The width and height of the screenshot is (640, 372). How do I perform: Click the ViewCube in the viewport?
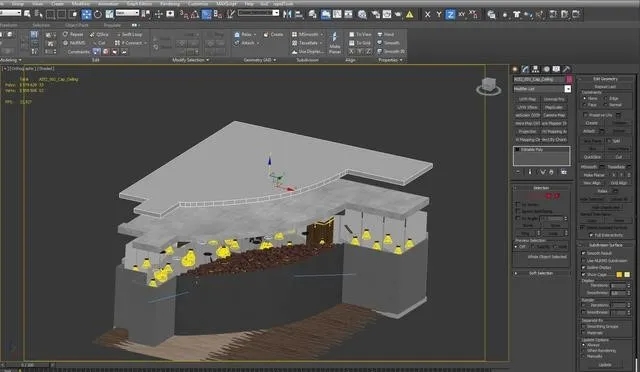489,86
